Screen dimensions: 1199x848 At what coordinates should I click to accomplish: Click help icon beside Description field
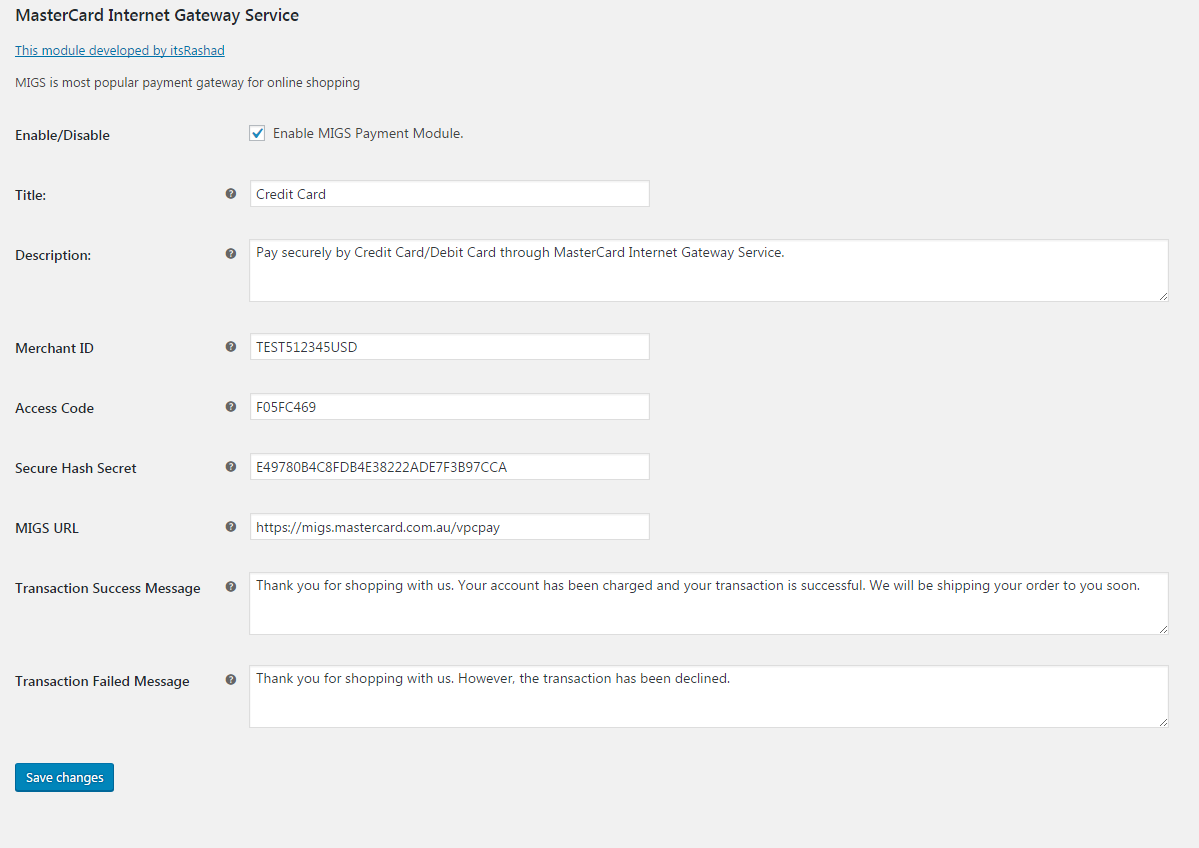click(231, 254)
